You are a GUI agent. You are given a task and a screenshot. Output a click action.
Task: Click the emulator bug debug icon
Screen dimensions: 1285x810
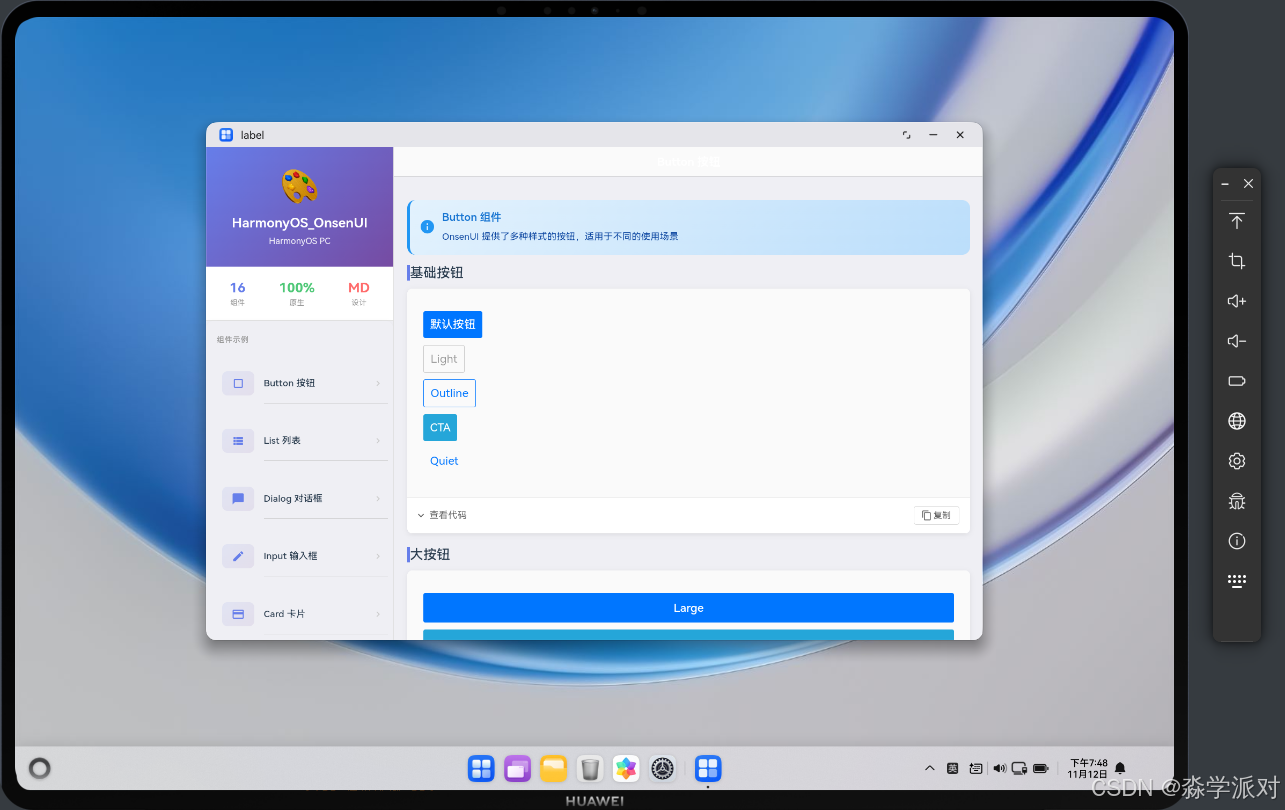pyautogui.click(x=1237, y=501)
